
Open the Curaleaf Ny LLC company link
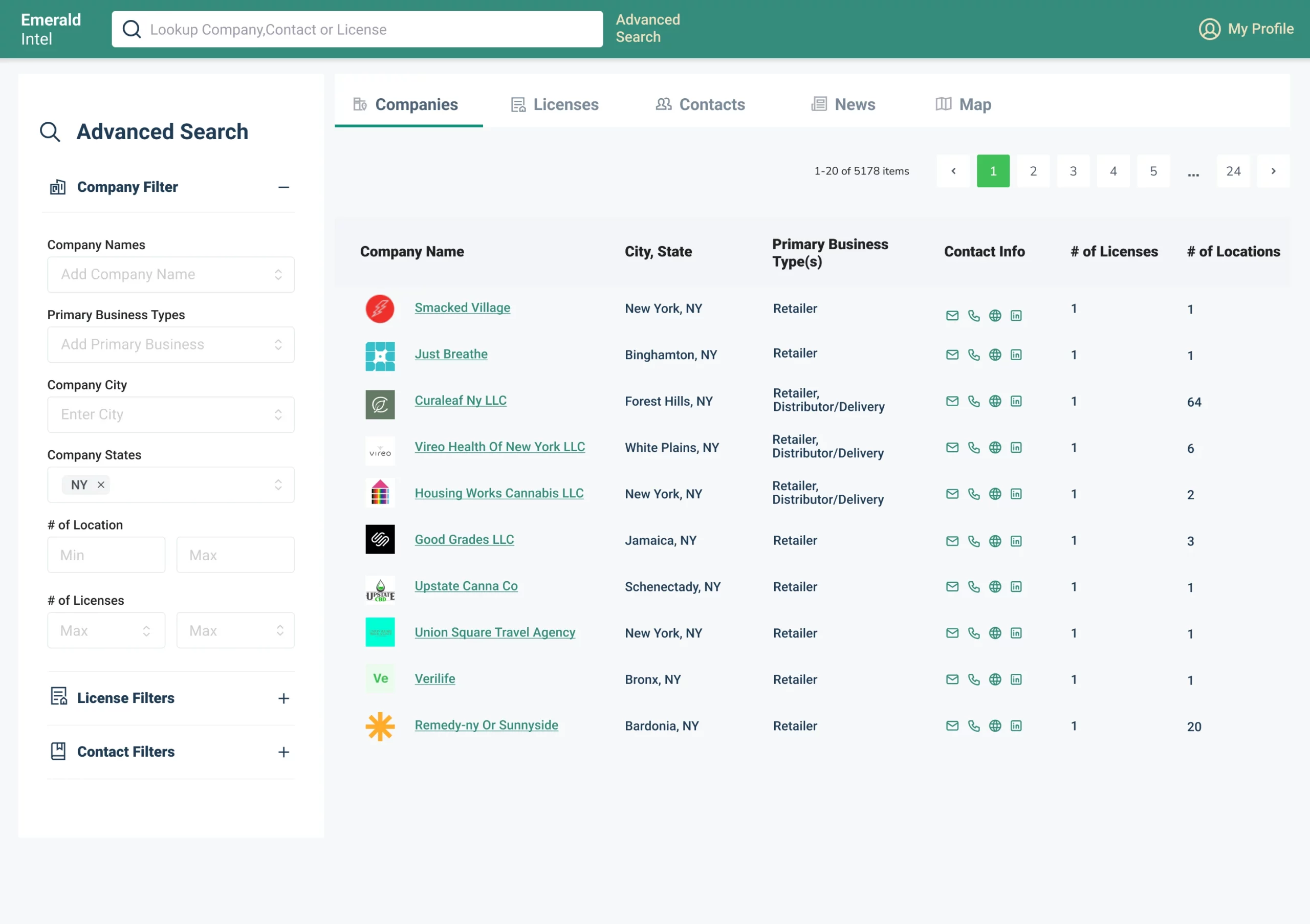point(461,401)
